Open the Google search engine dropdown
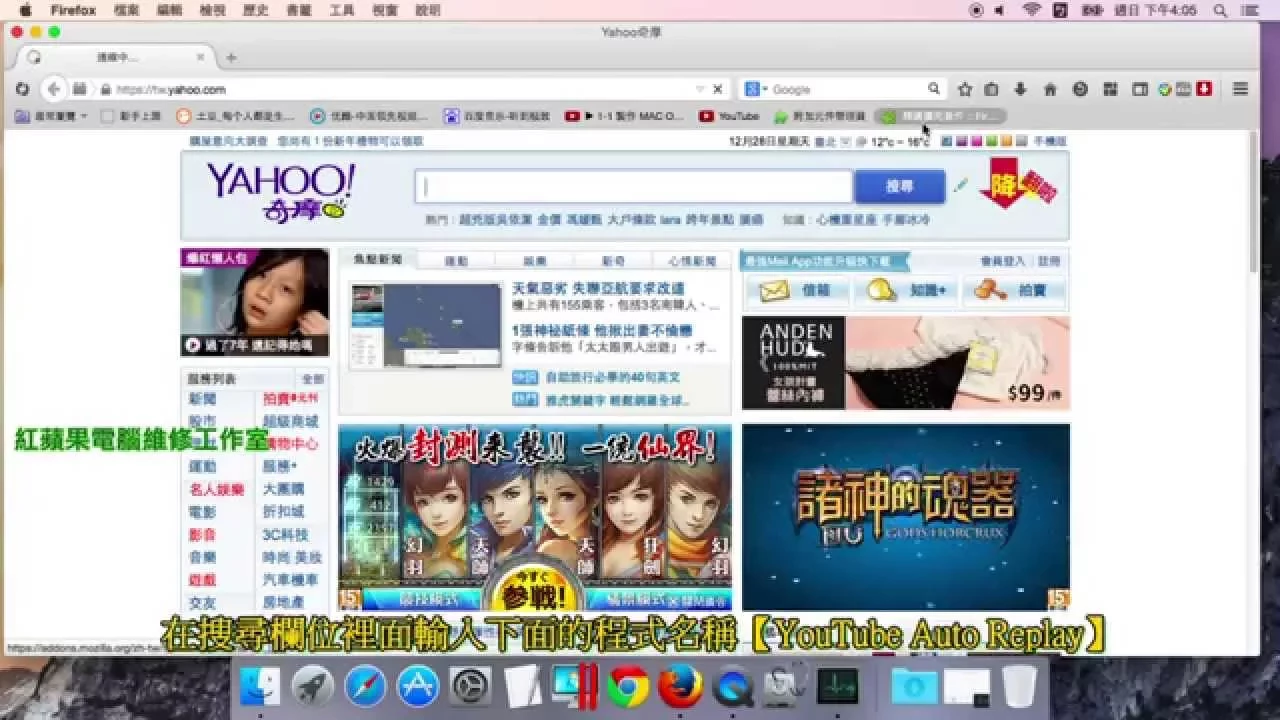1280x720 pixels. click(756, 89)
